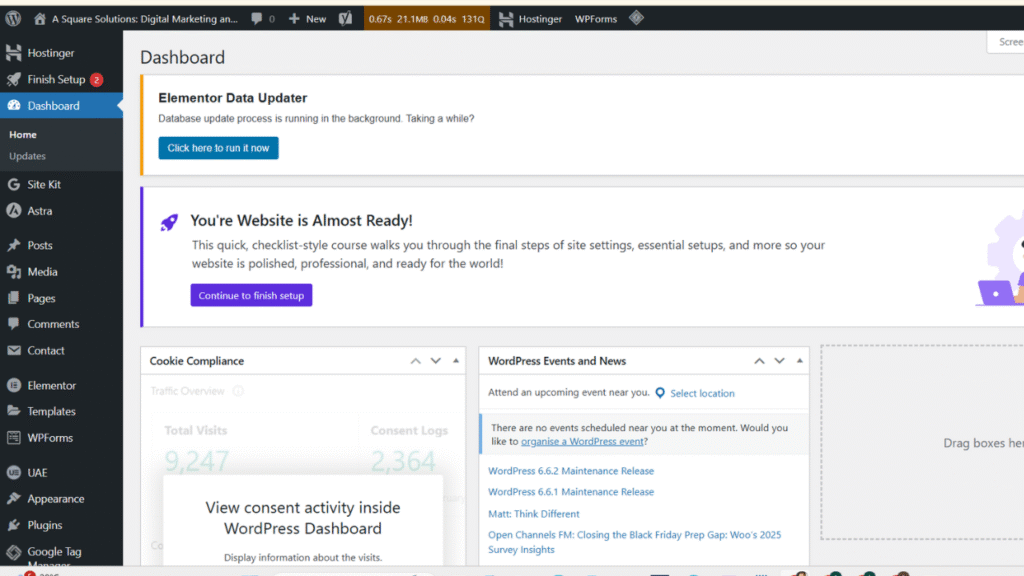Open Google Tag Manager menu
The width and height of the screenshot is (1024, 576).
[61, 554]
